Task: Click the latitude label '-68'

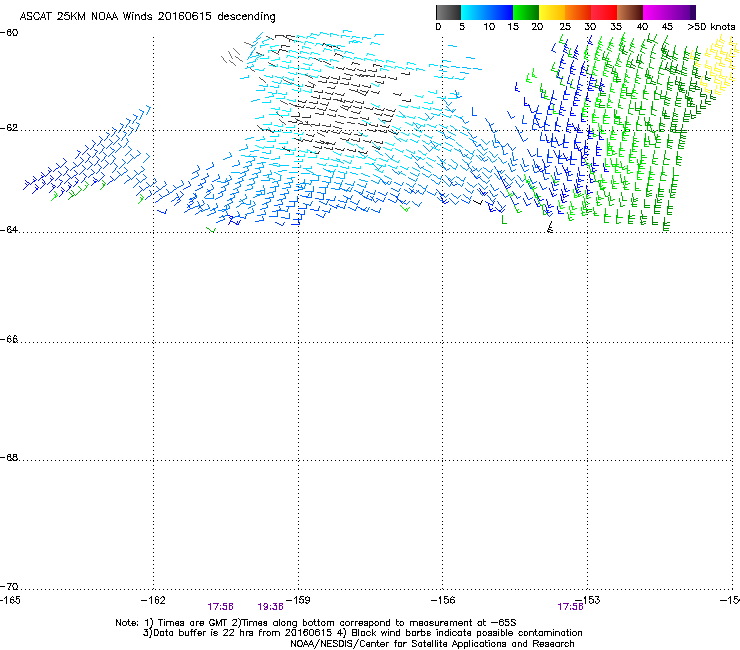Action: pyautogui.click(x=9, y=458)
